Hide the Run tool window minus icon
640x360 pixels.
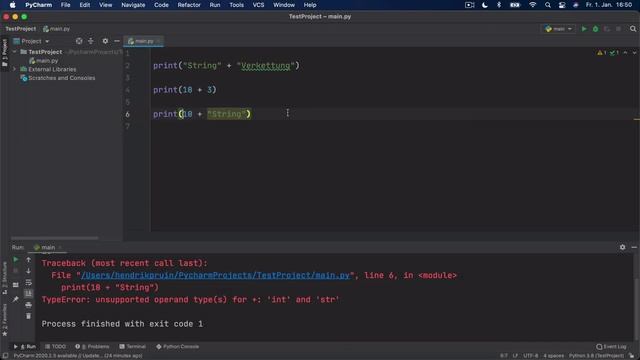pyautogui.click(x=634, y=247)
